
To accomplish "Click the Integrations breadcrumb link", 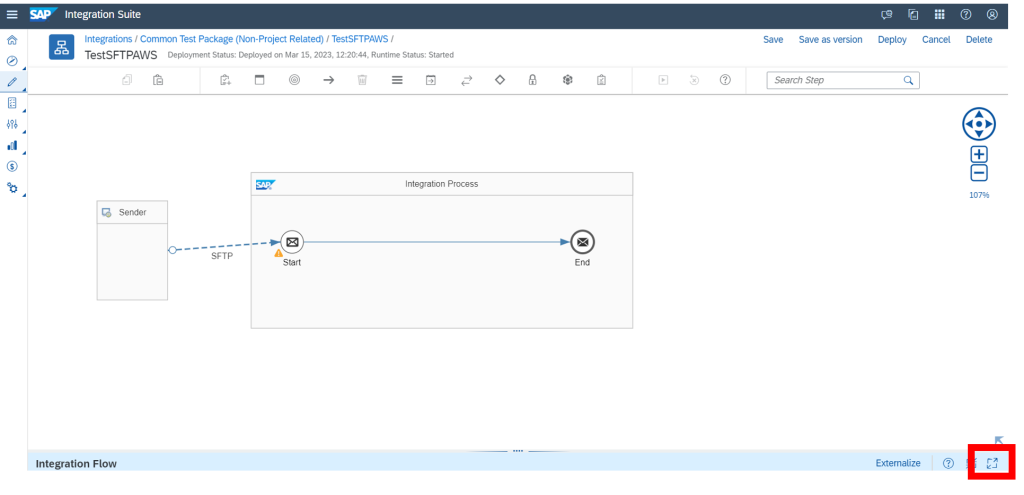I will tap(108, 39).
